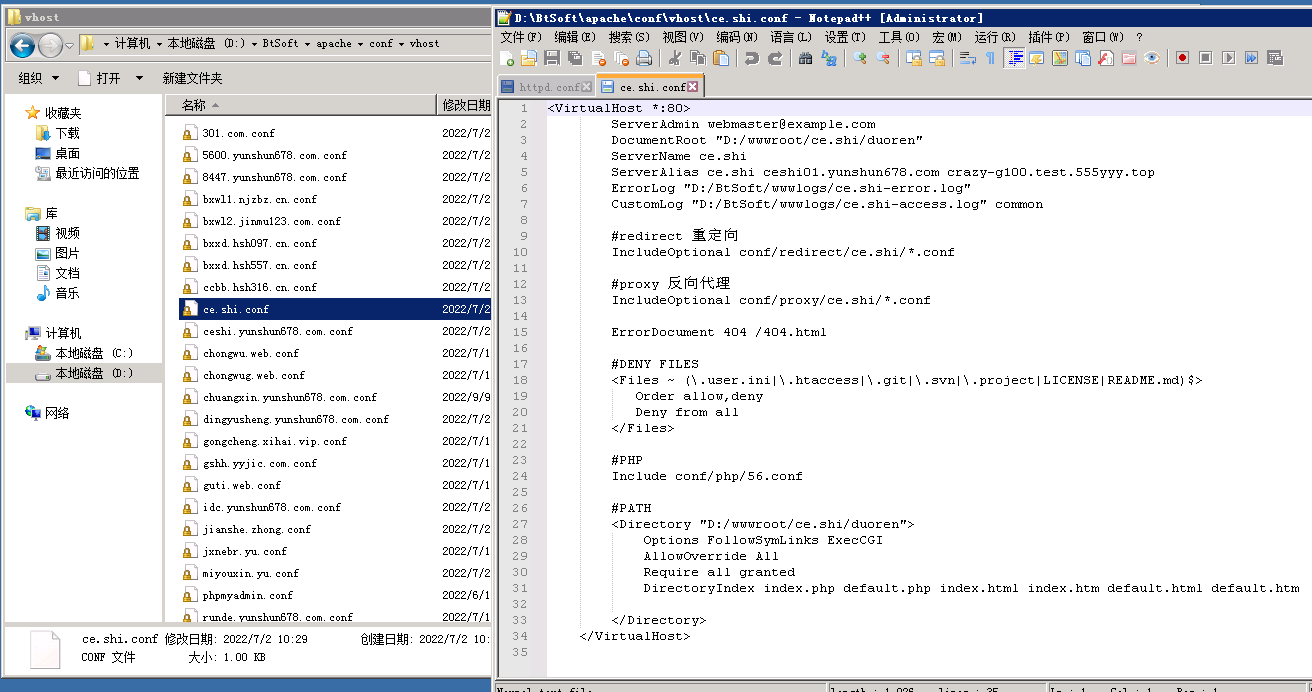
Task: Toggle synchronize vertical scrolling
Action: coord(914,58)
